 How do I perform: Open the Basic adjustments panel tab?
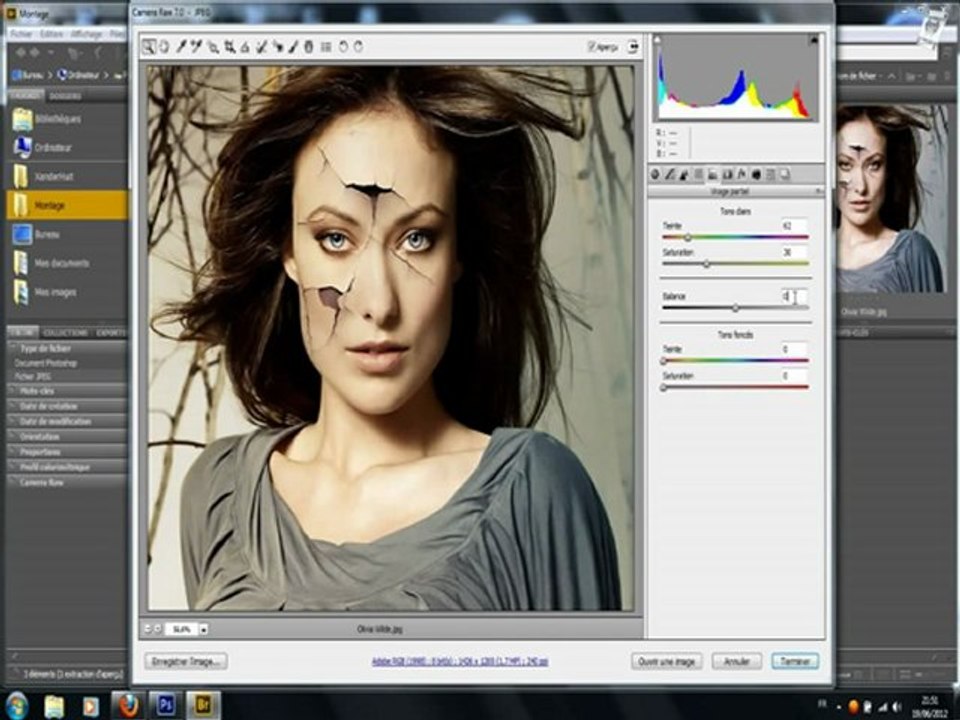(x=654, y=174)
